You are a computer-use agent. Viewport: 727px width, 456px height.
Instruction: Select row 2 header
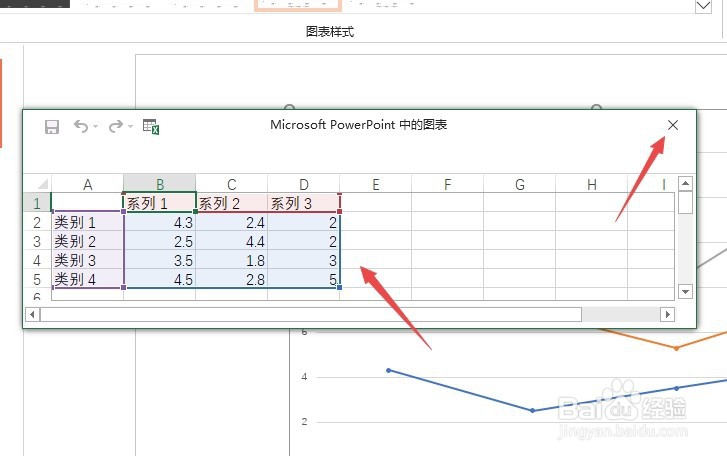37,222
